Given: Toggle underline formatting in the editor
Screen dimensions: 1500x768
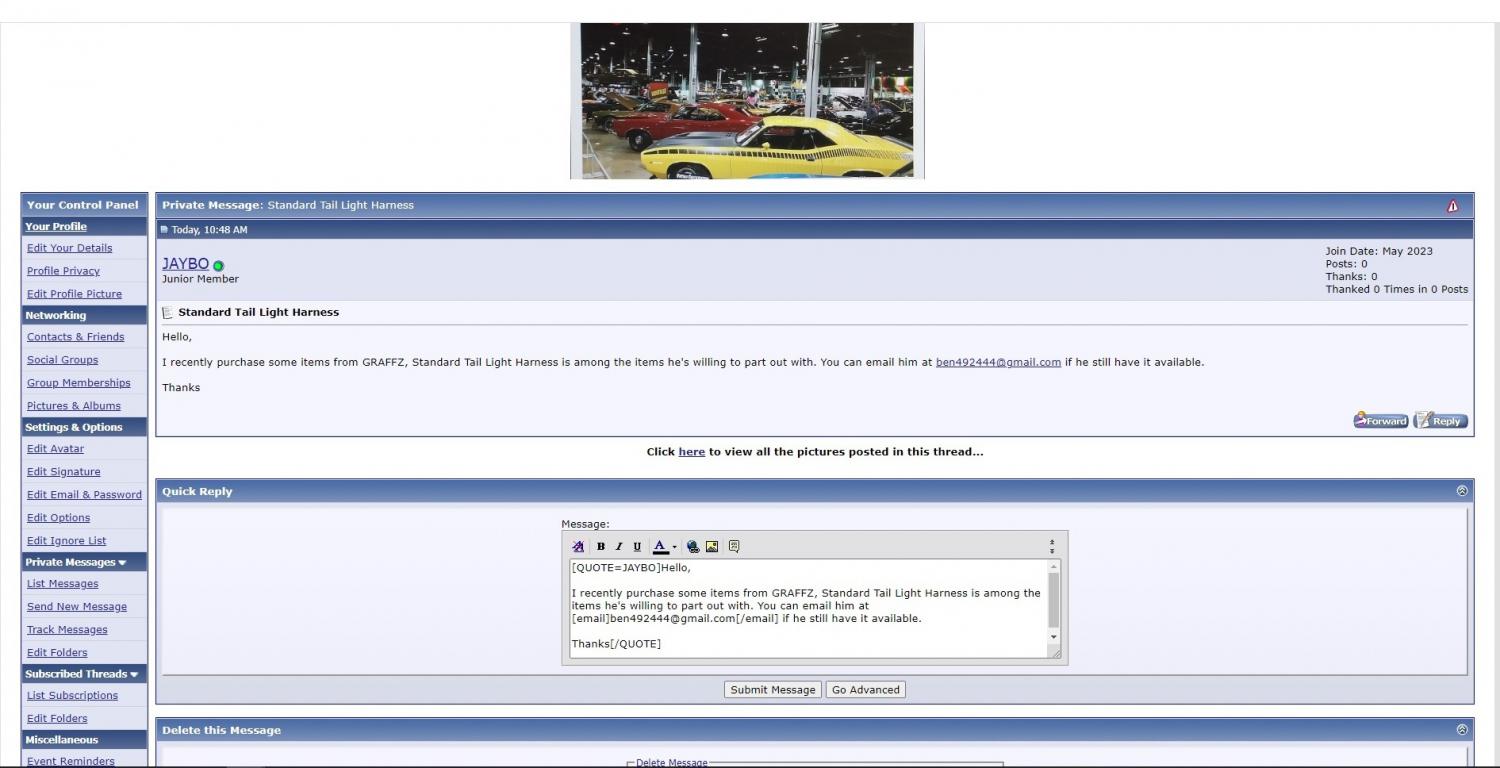Looking at the screenshot, I should pos(637,547).
